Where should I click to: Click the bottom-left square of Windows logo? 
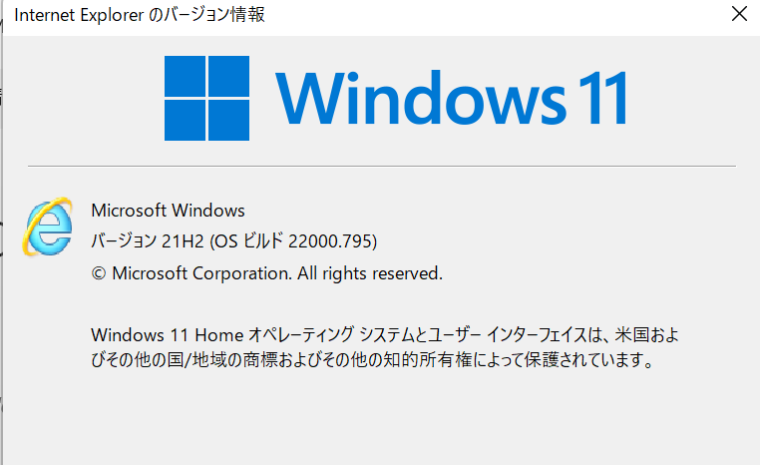pos(185,120)
